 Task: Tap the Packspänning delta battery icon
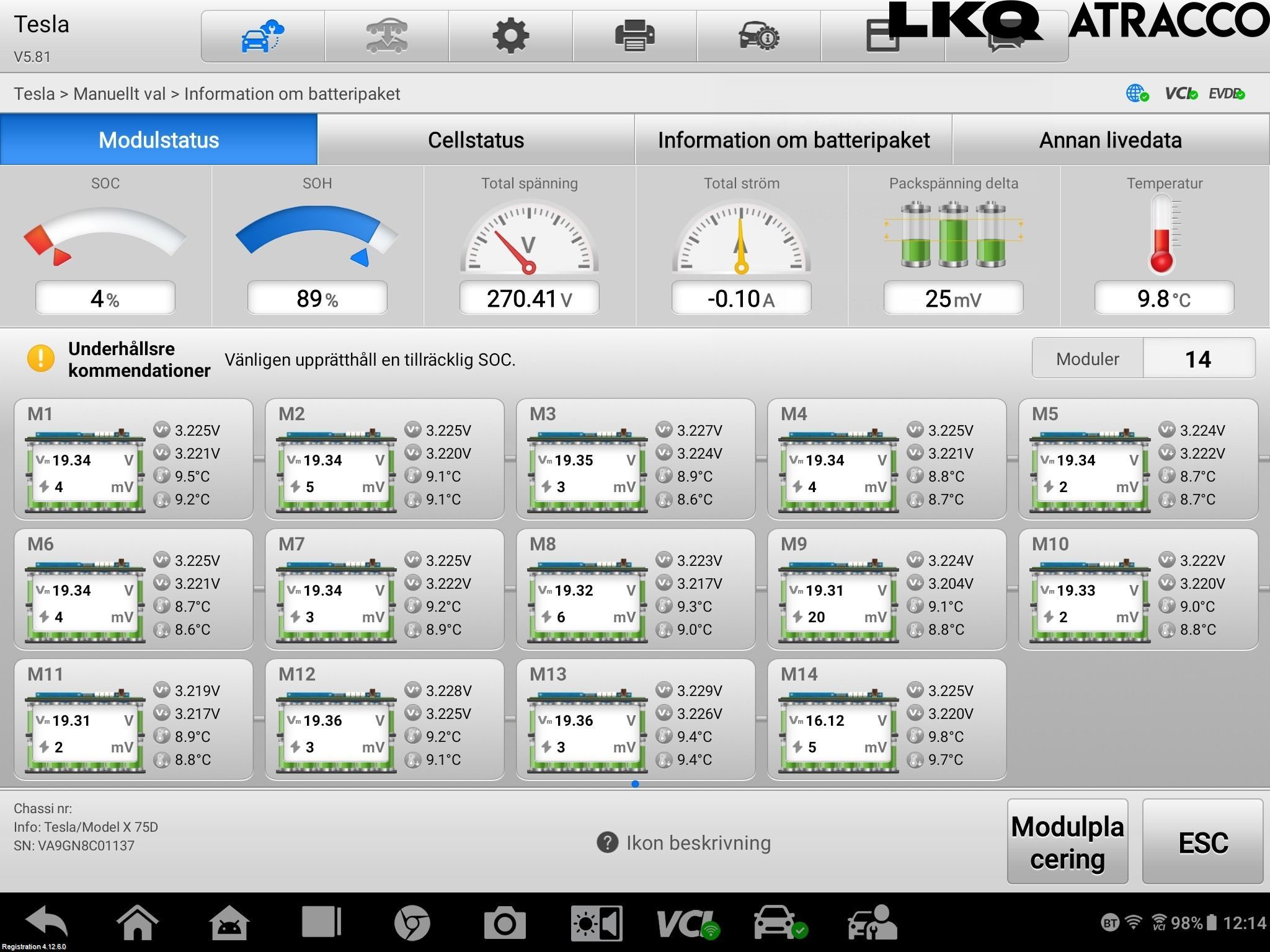click(x=953, y=234)
